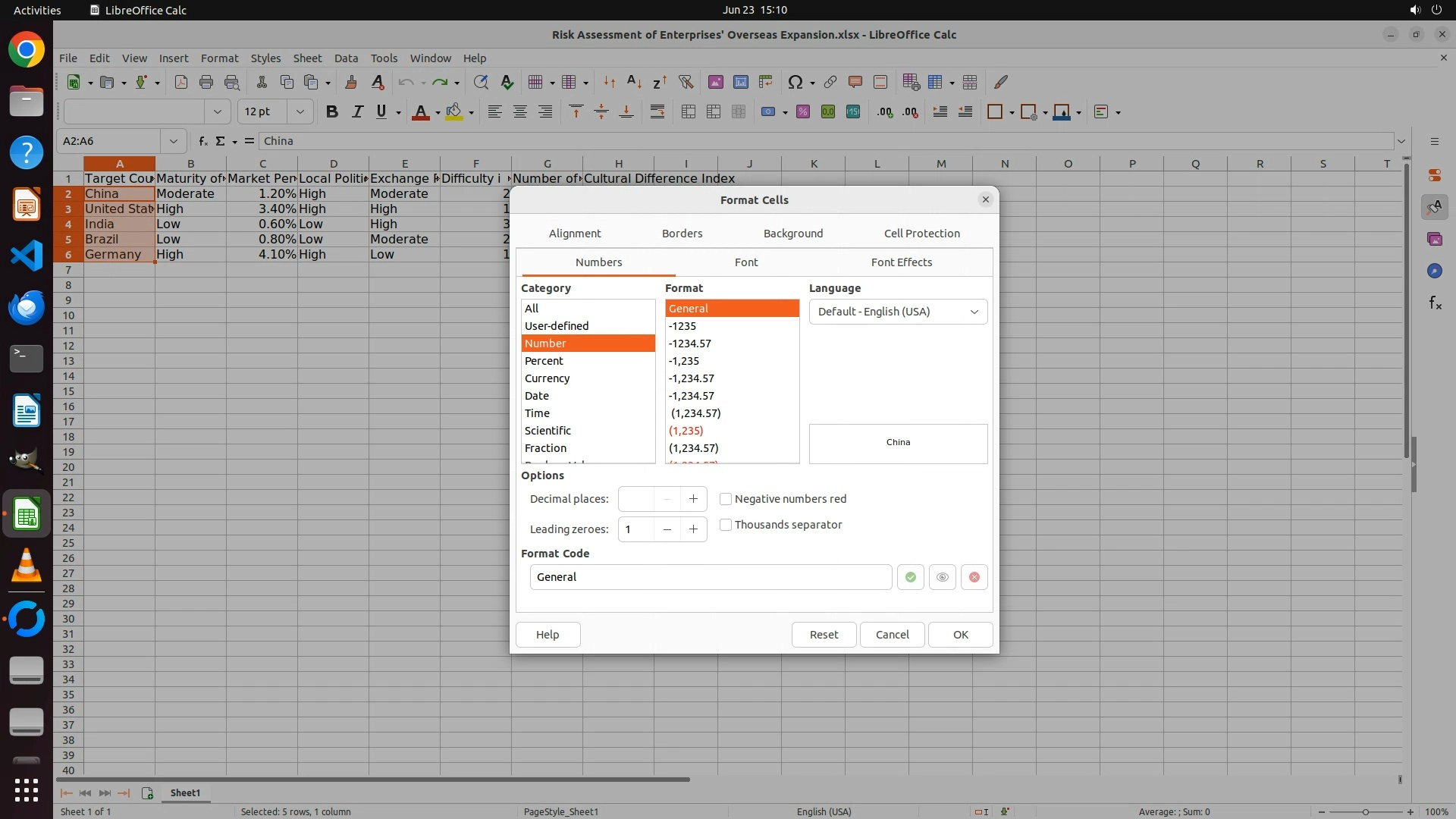This screenshot has height=819, width=1456.
Task: Toggle the Thousands separator checkbox
Action: [726, 525]
